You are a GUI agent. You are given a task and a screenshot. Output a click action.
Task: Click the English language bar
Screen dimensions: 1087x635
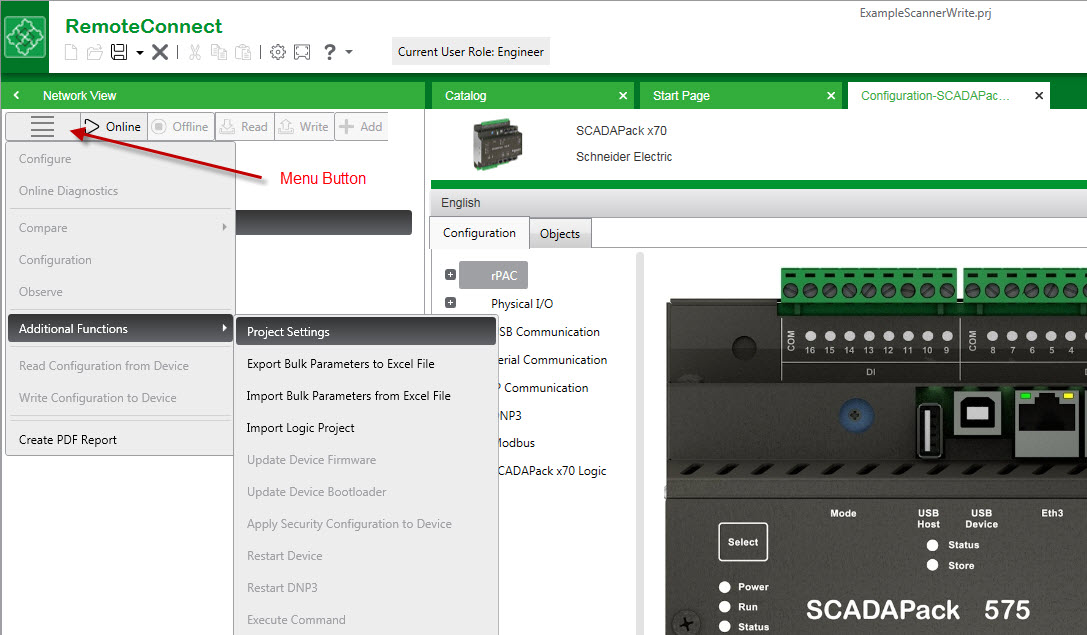758,202
